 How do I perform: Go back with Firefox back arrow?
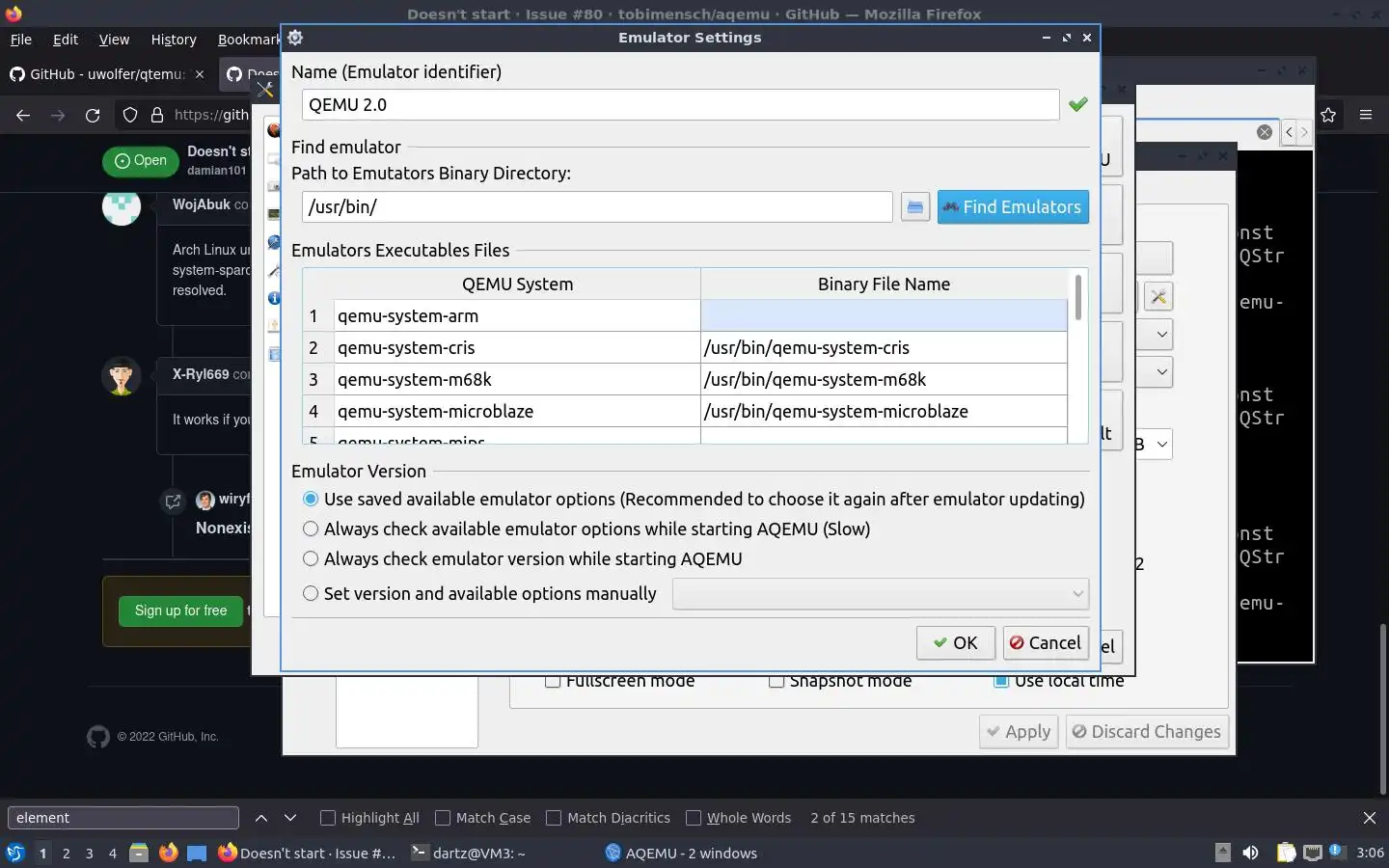[x=23, y=115]
